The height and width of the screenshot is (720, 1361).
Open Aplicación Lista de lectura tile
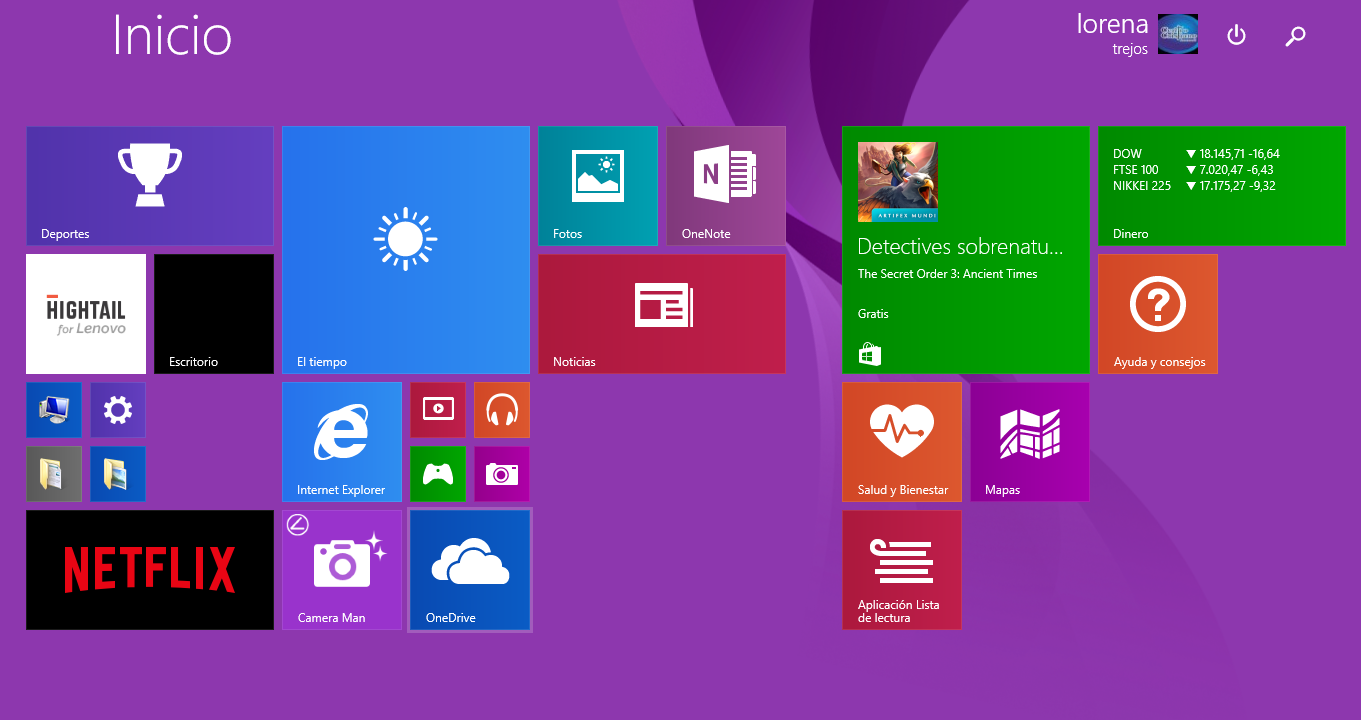tap(902, 570)
